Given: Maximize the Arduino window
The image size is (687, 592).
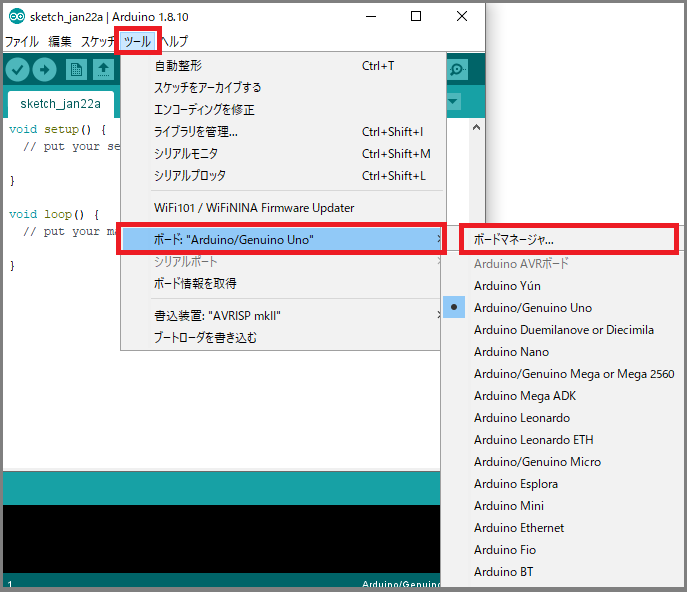Looking at the screenshot, I should click(x=416, y=17).
